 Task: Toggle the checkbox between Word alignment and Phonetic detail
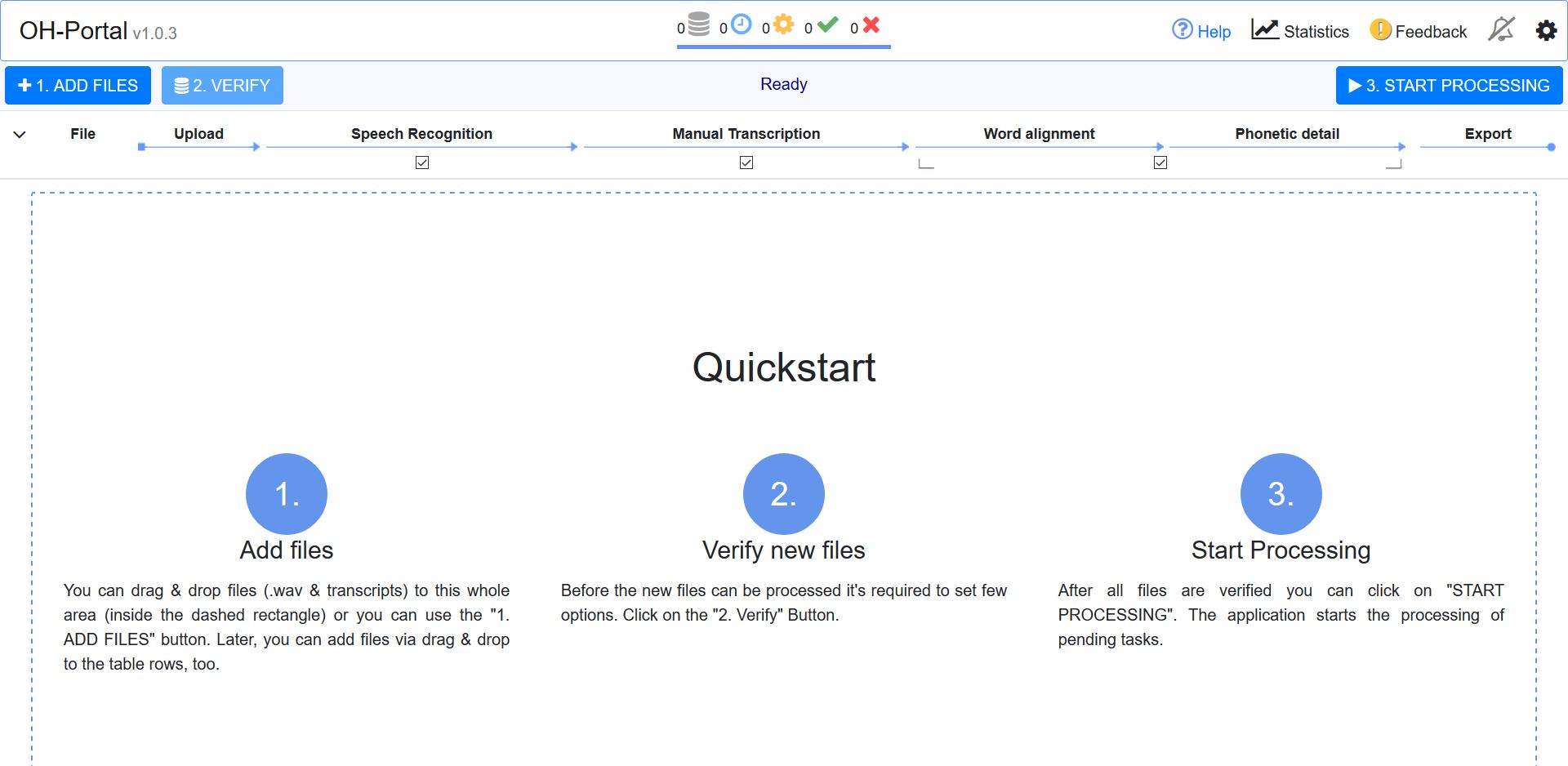tap(1160, 163)
